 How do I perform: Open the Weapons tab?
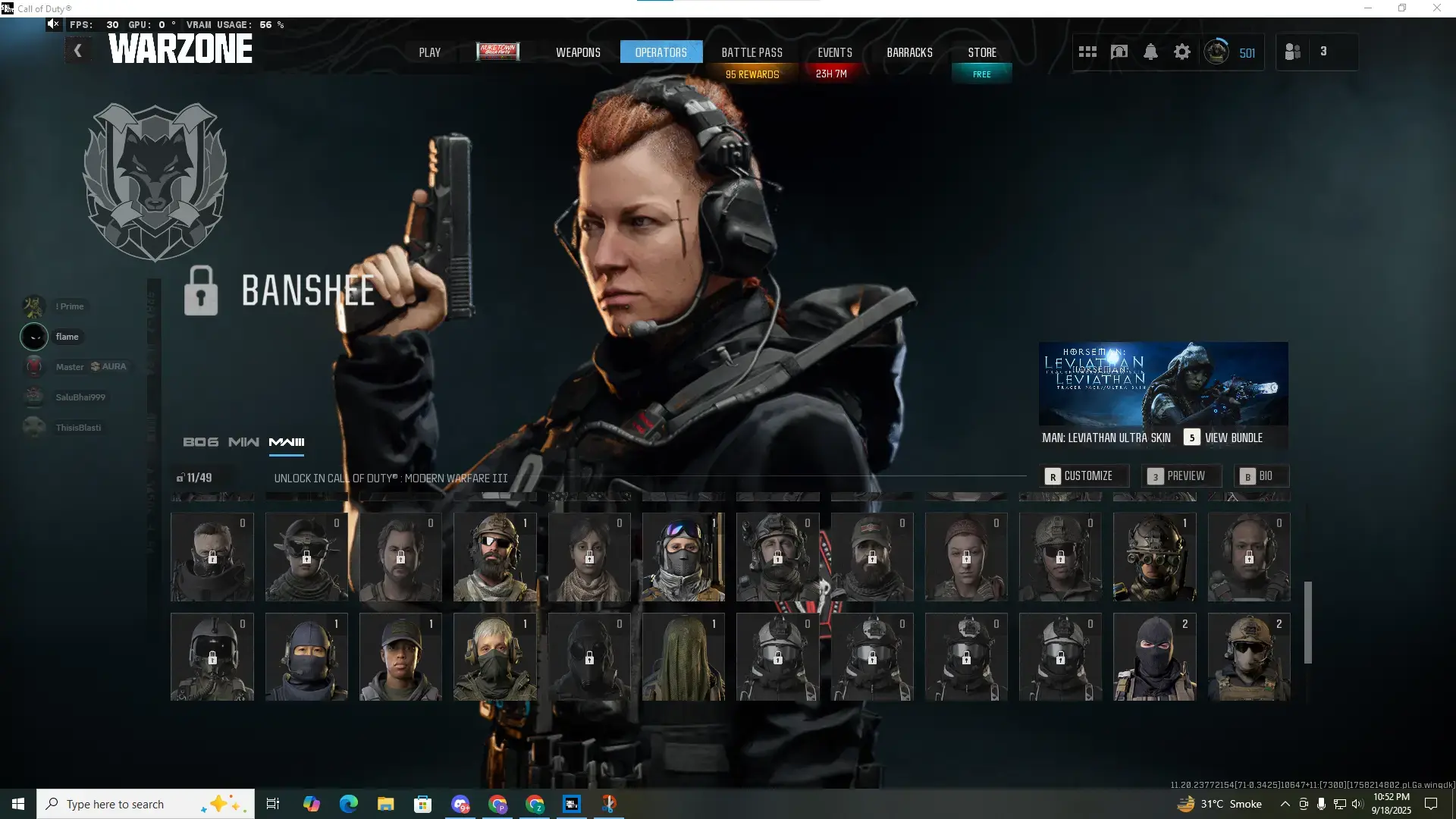point(578,52)
